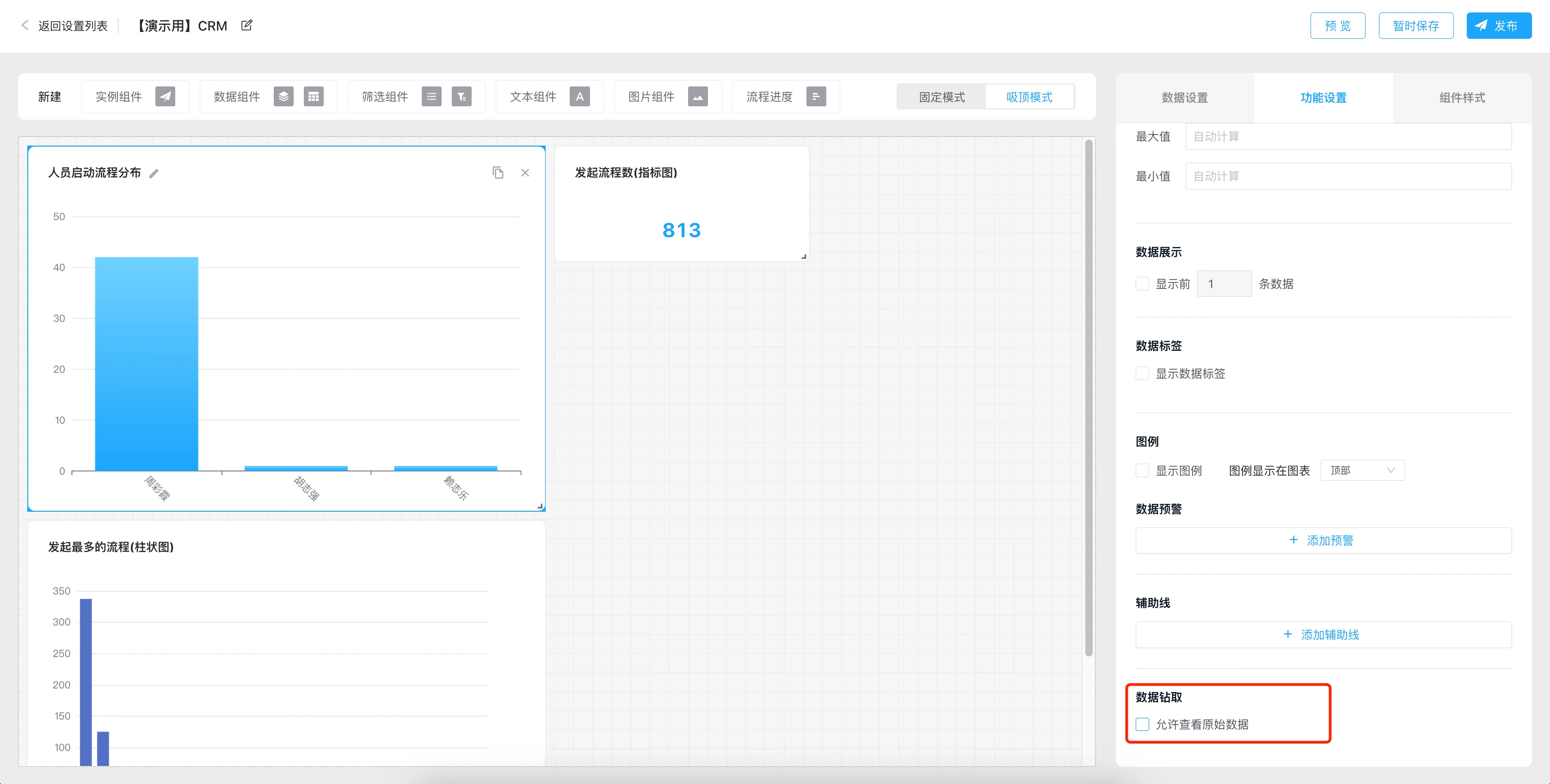Add a process progress component icon
The image size is (1550, 784).
coord(816,96)
